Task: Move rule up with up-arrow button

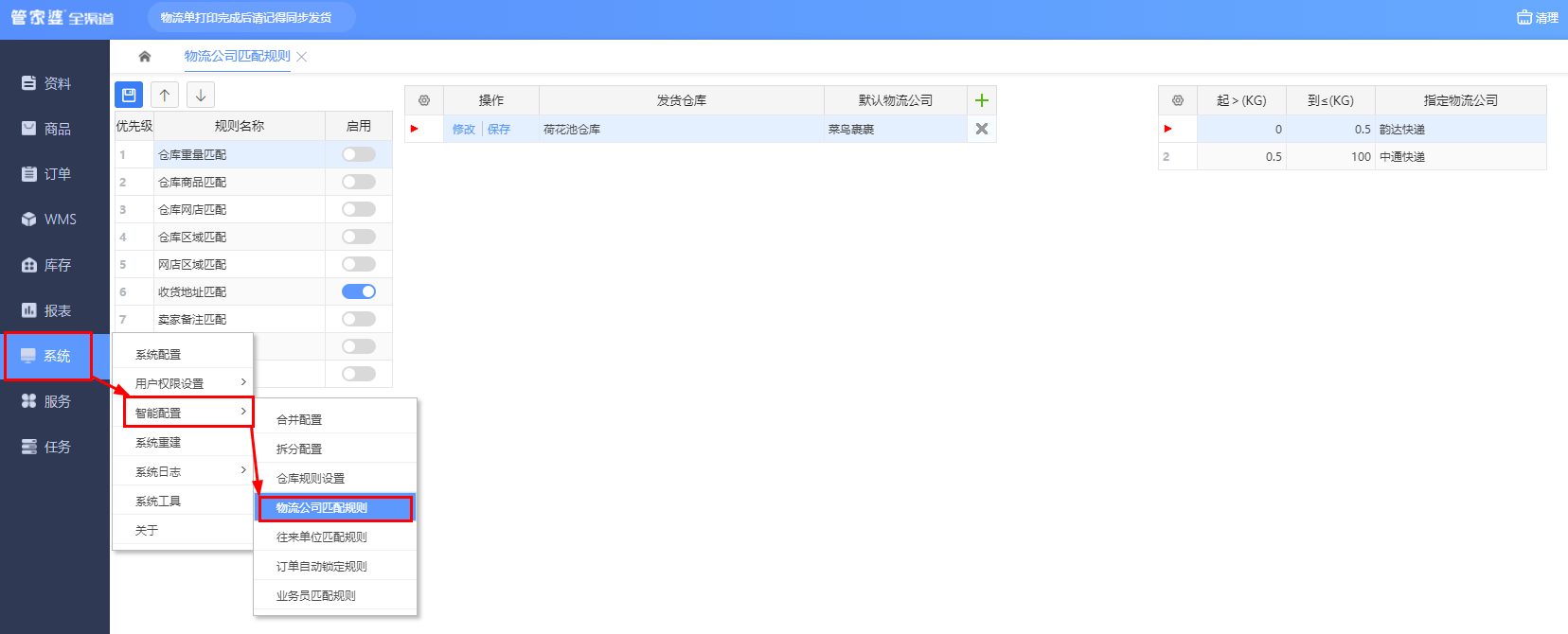Action: click(165, 95)
